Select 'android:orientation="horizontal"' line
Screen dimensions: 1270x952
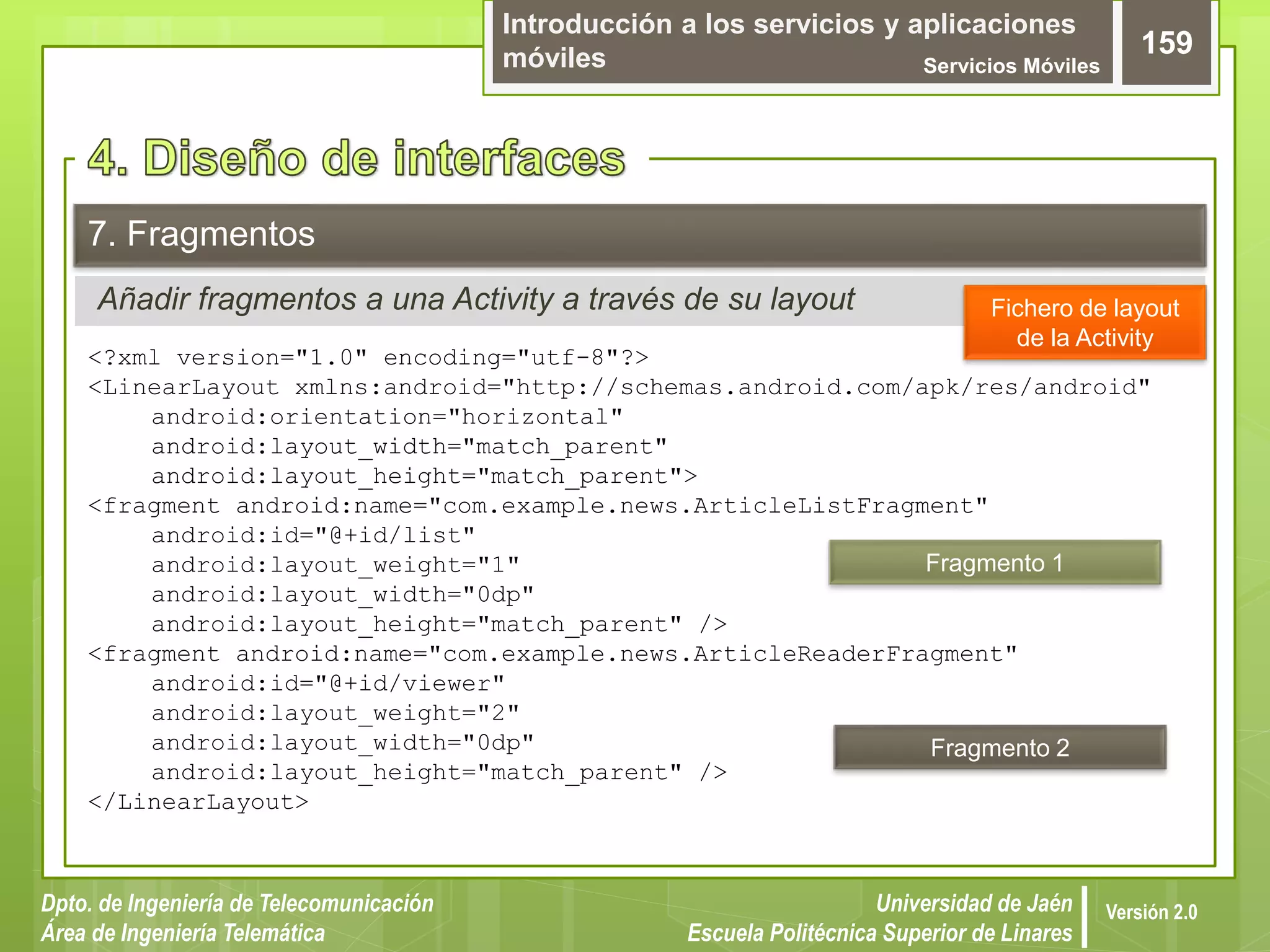click(x=387, y=417)
